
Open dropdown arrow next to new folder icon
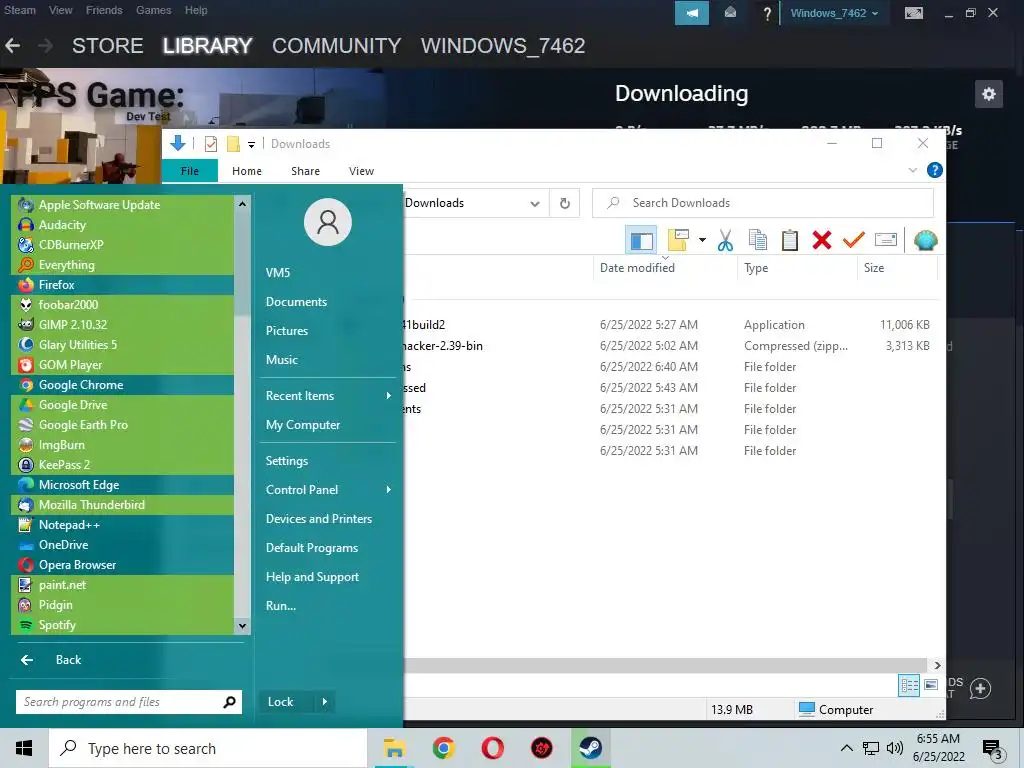tap(702, 240)
